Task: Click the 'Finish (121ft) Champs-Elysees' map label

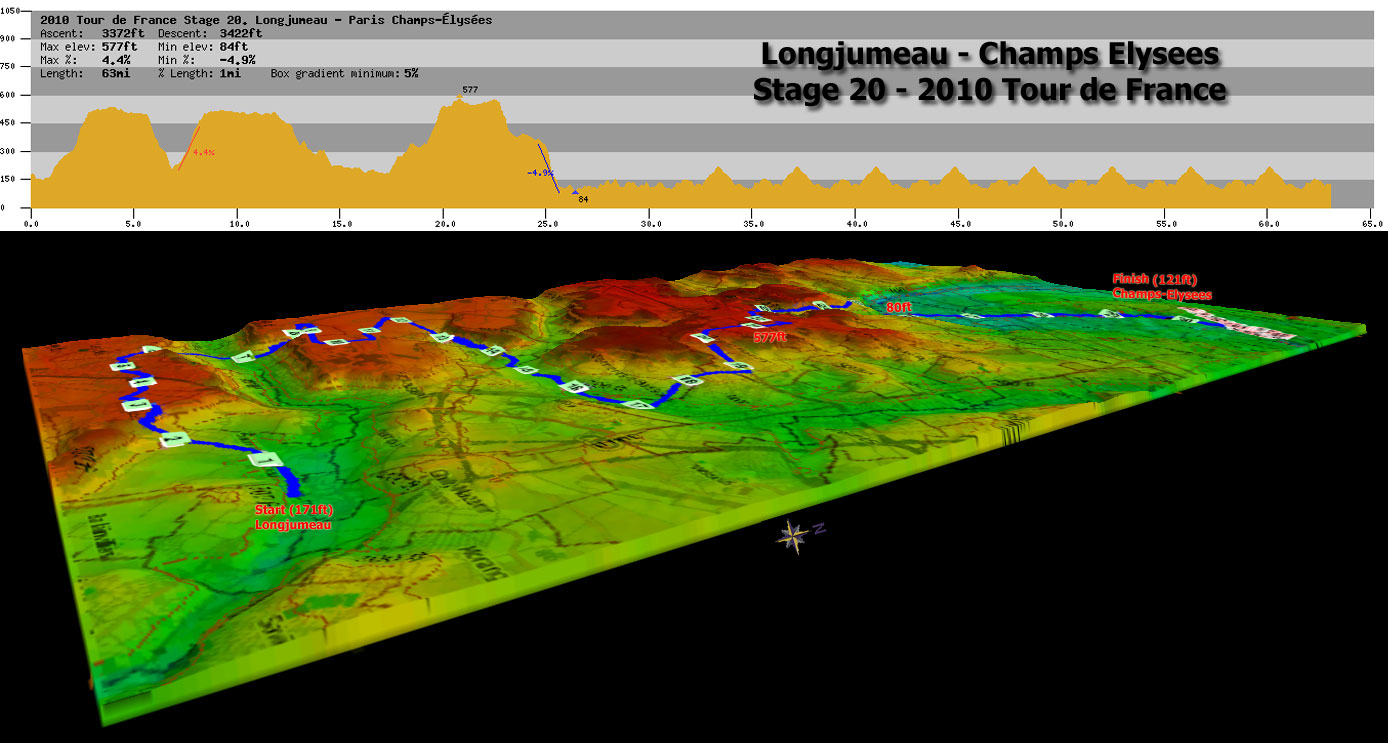Action: 1162,287
